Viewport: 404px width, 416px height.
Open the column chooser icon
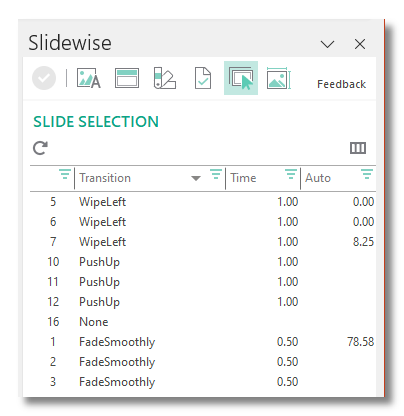[x=358, y=148]
